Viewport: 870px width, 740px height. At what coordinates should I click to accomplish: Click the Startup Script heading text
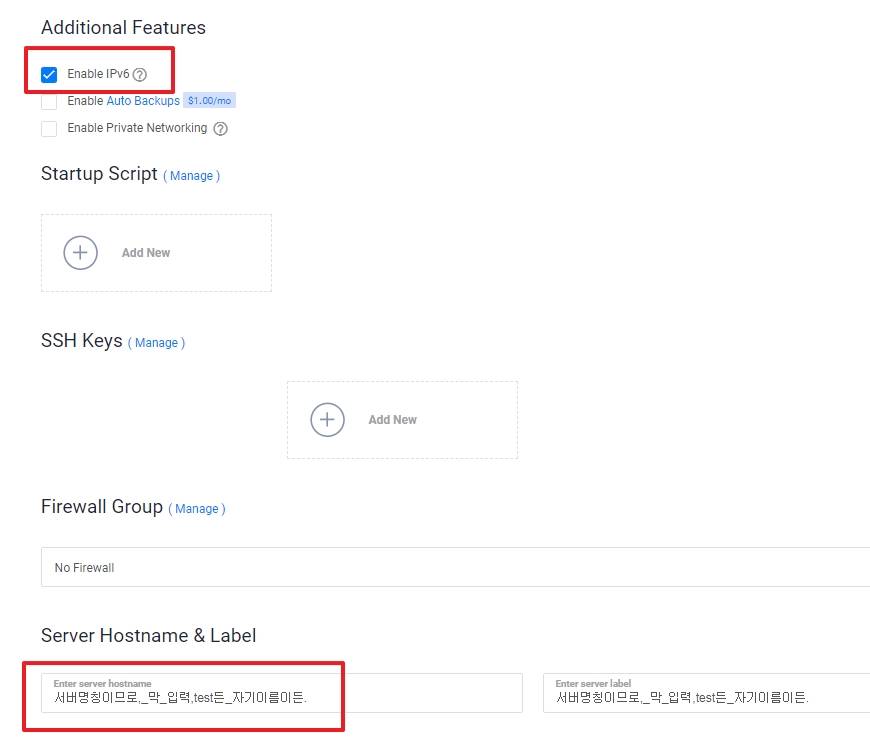(x=99, y=174)
